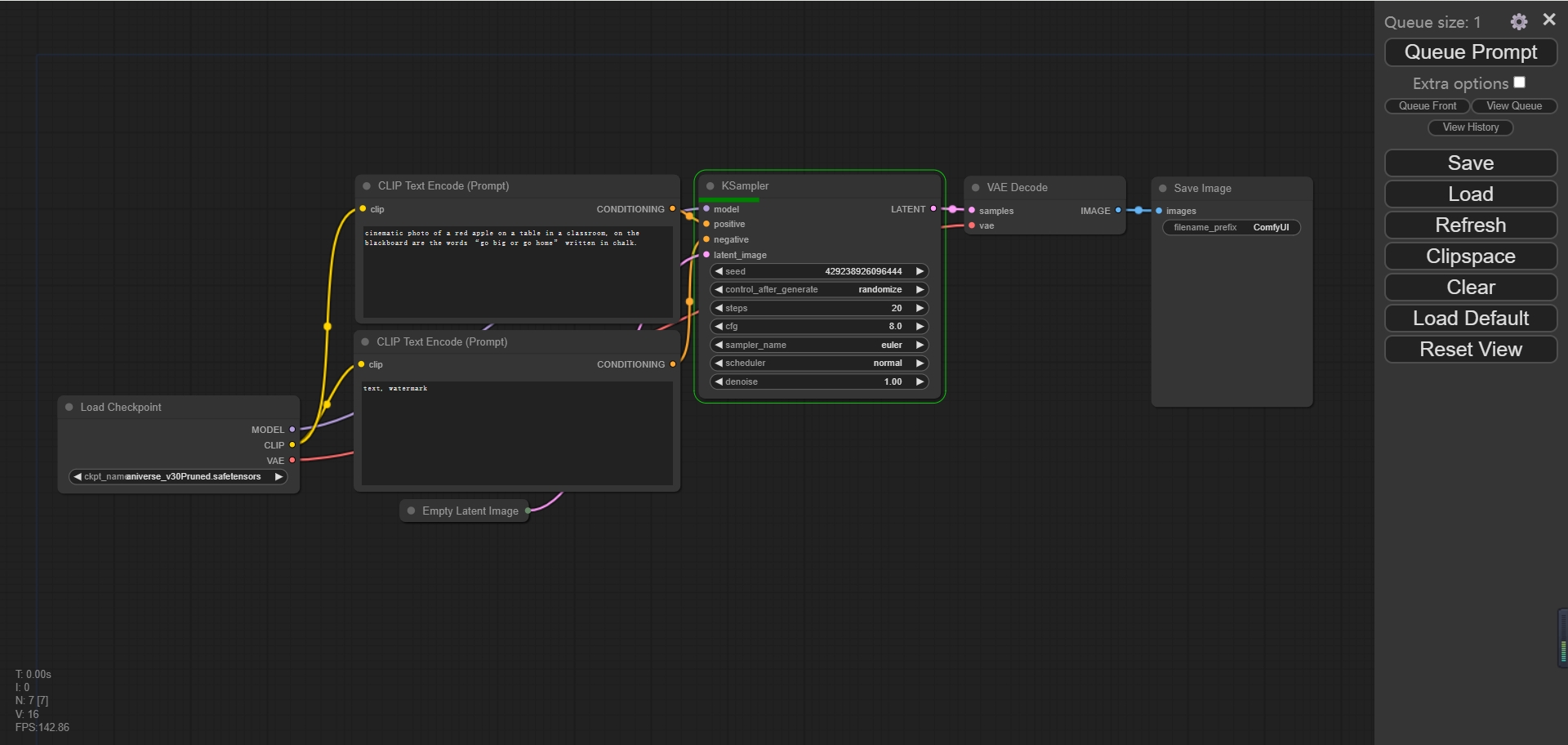Click Queue Front button
This screenshot has height=745, width=1568.
click(x=1428, y=106)
